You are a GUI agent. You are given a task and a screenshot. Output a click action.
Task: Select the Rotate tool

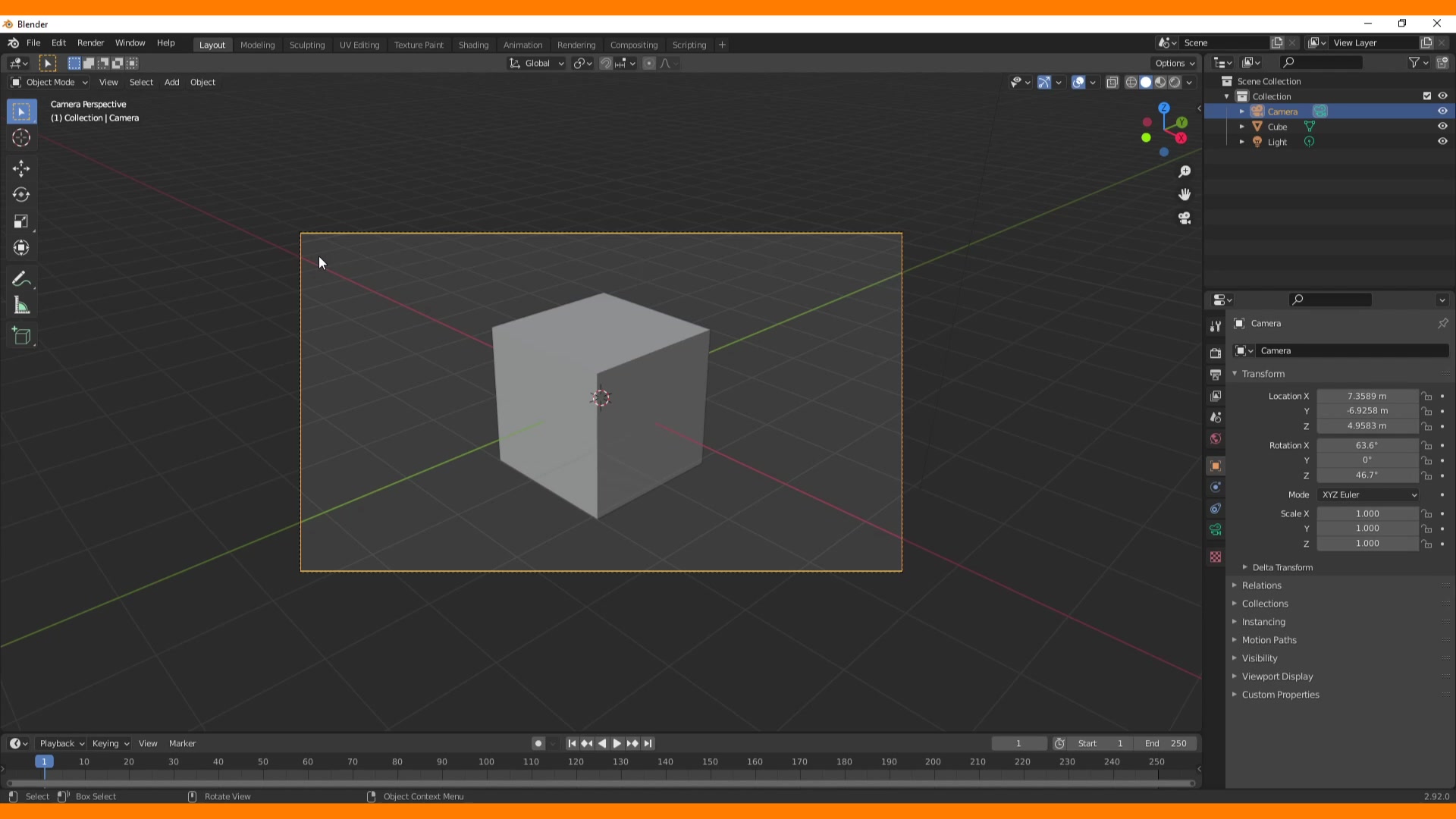pos(21,195)
